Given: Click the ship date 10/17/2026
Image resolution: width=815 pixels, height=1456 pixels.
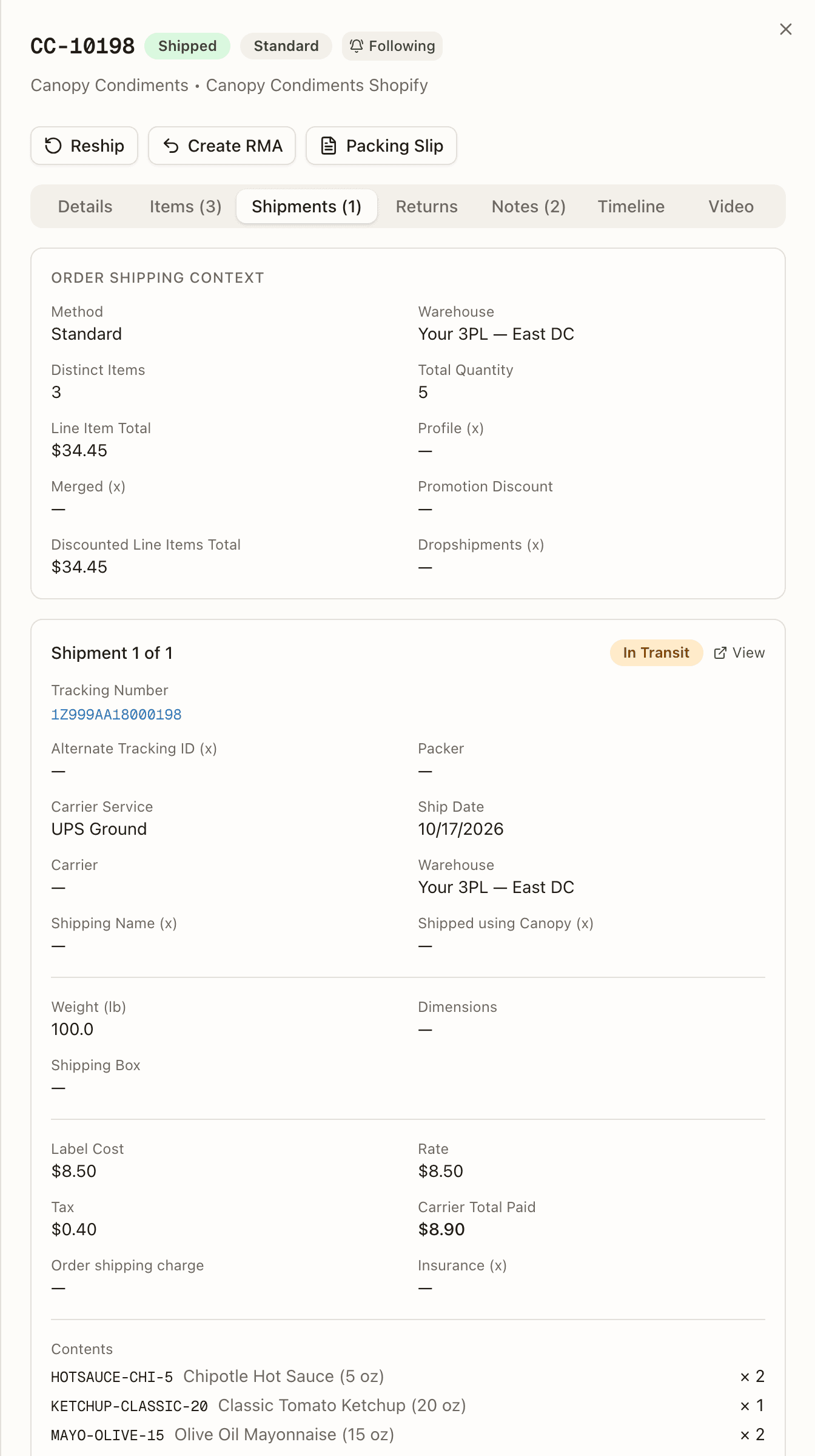Looking at the screenshot, I should pos(461,829).
